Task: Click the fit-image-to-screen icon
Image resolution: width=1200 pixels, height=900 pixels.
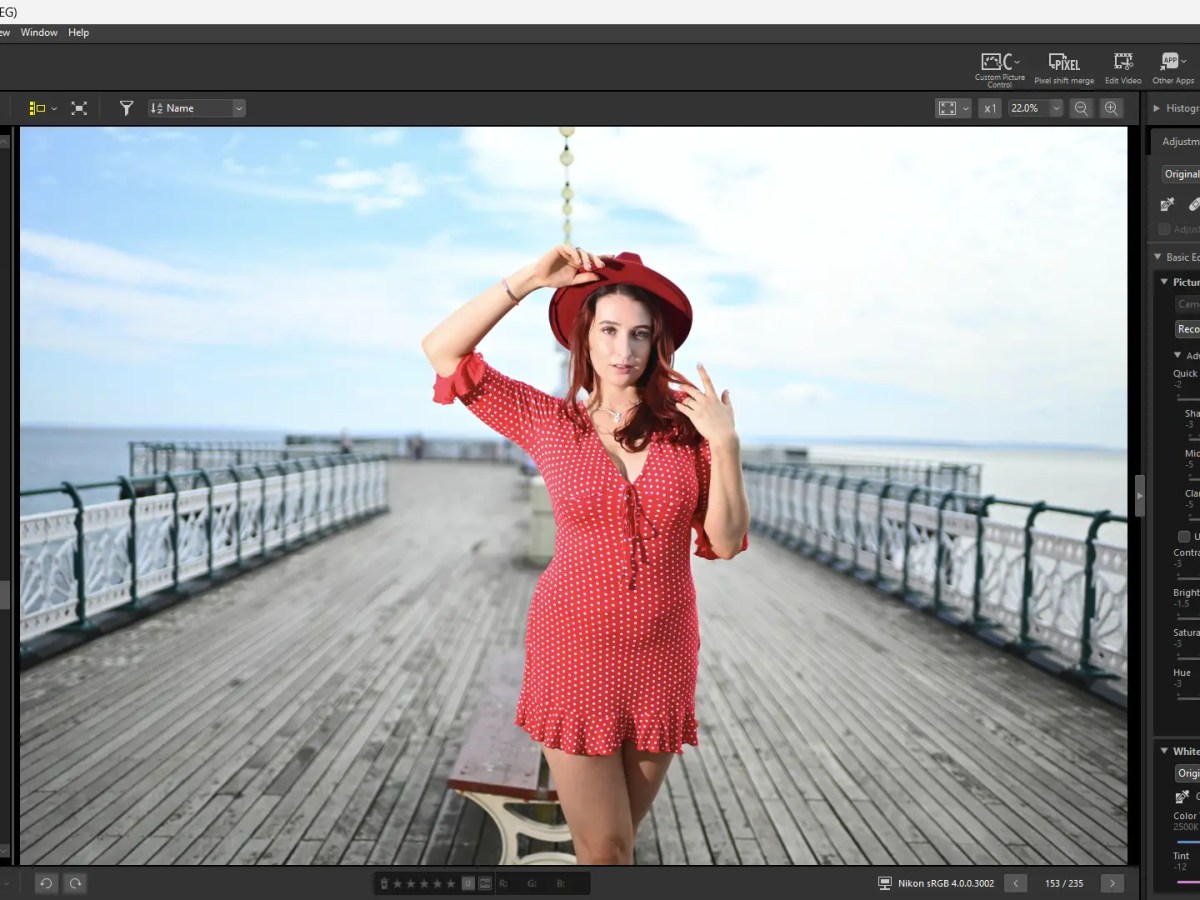Action: point(947,107)
